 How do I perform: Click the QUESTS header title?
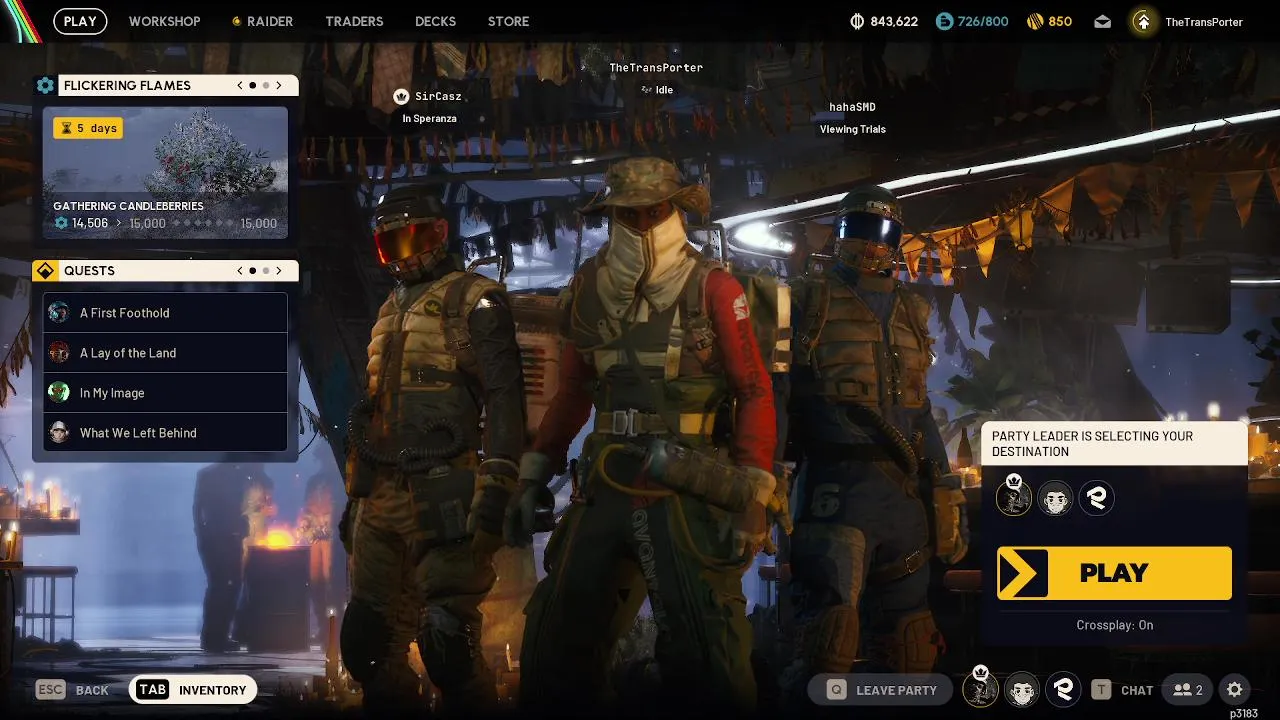pos(89,271)
